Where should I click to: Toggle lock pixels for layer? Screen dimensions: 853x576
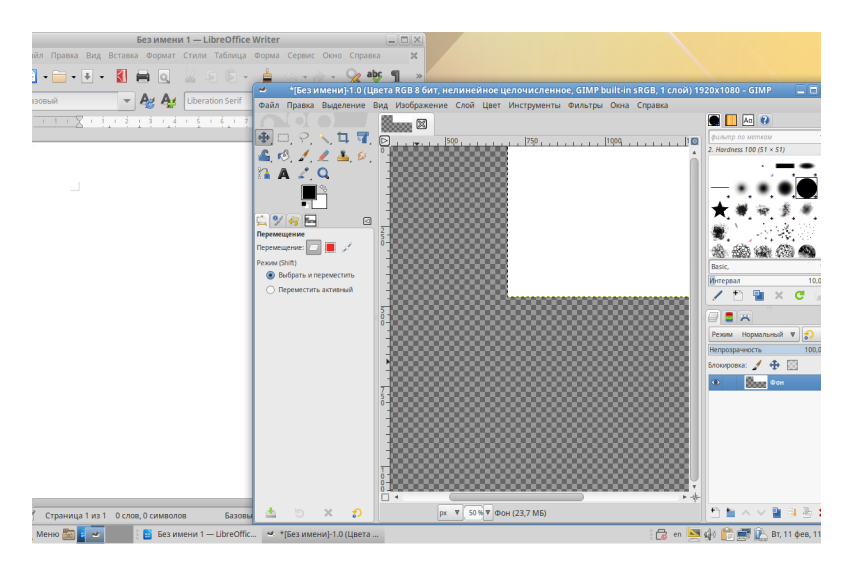pos(757,365)
